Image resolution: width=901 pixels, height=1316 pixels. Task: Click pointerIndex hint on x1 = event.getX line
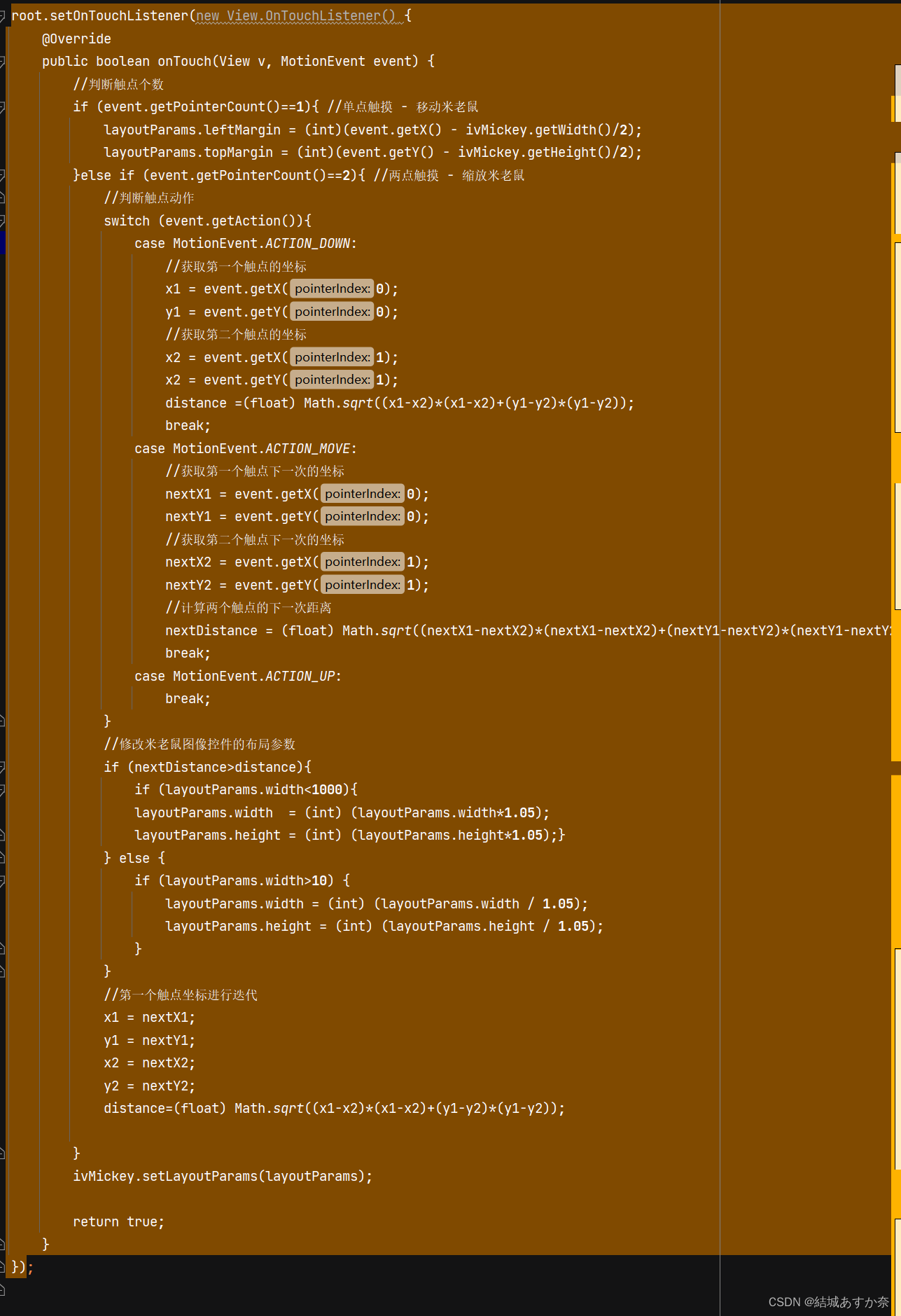332,289
